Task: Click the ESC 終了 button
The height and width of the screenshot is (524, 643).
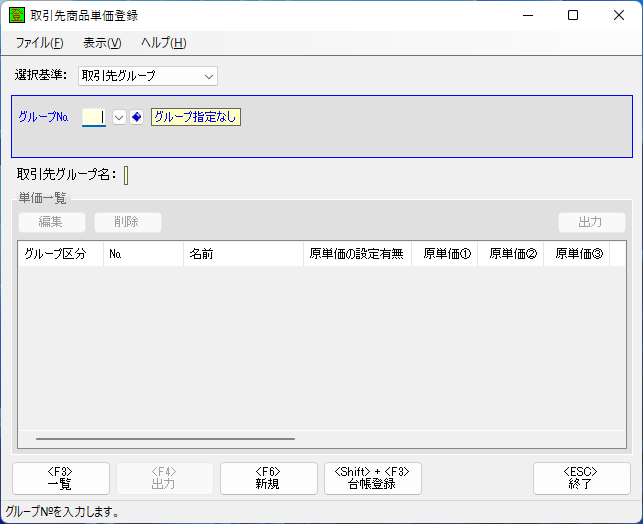Action: (581, 478)
